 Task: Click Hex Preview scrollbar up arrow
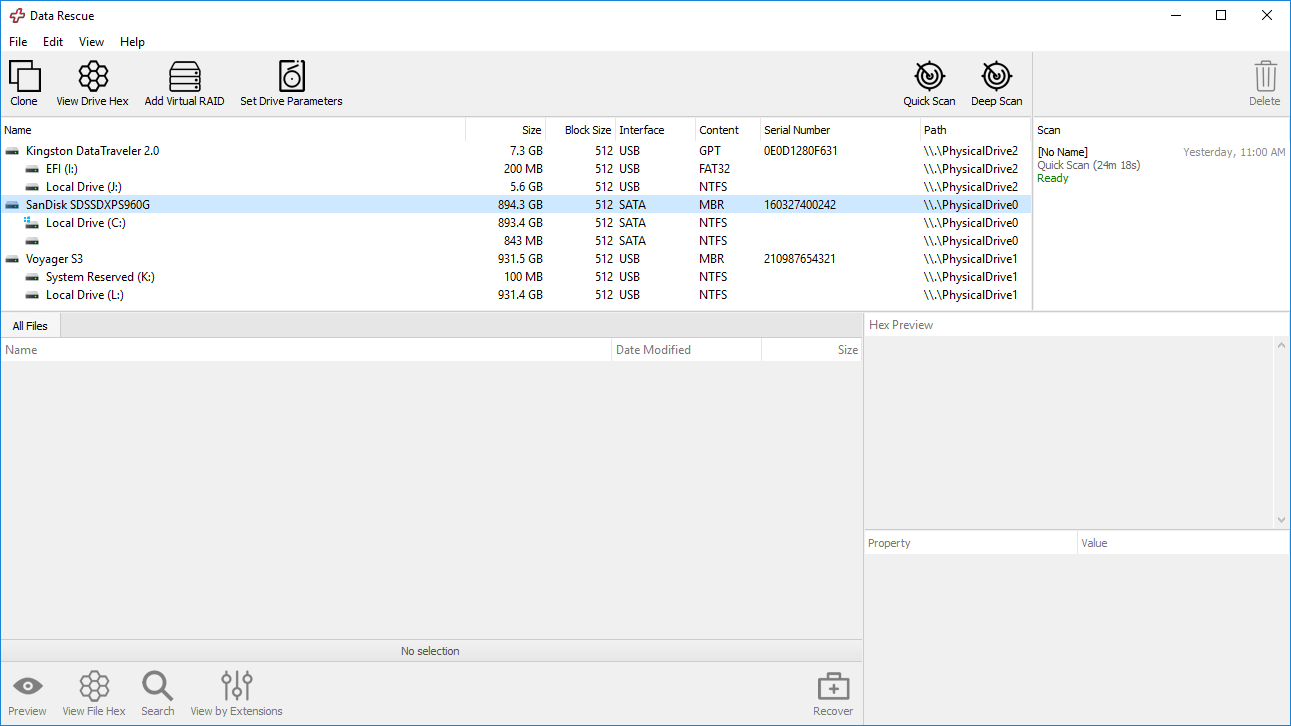[1282, 345]
